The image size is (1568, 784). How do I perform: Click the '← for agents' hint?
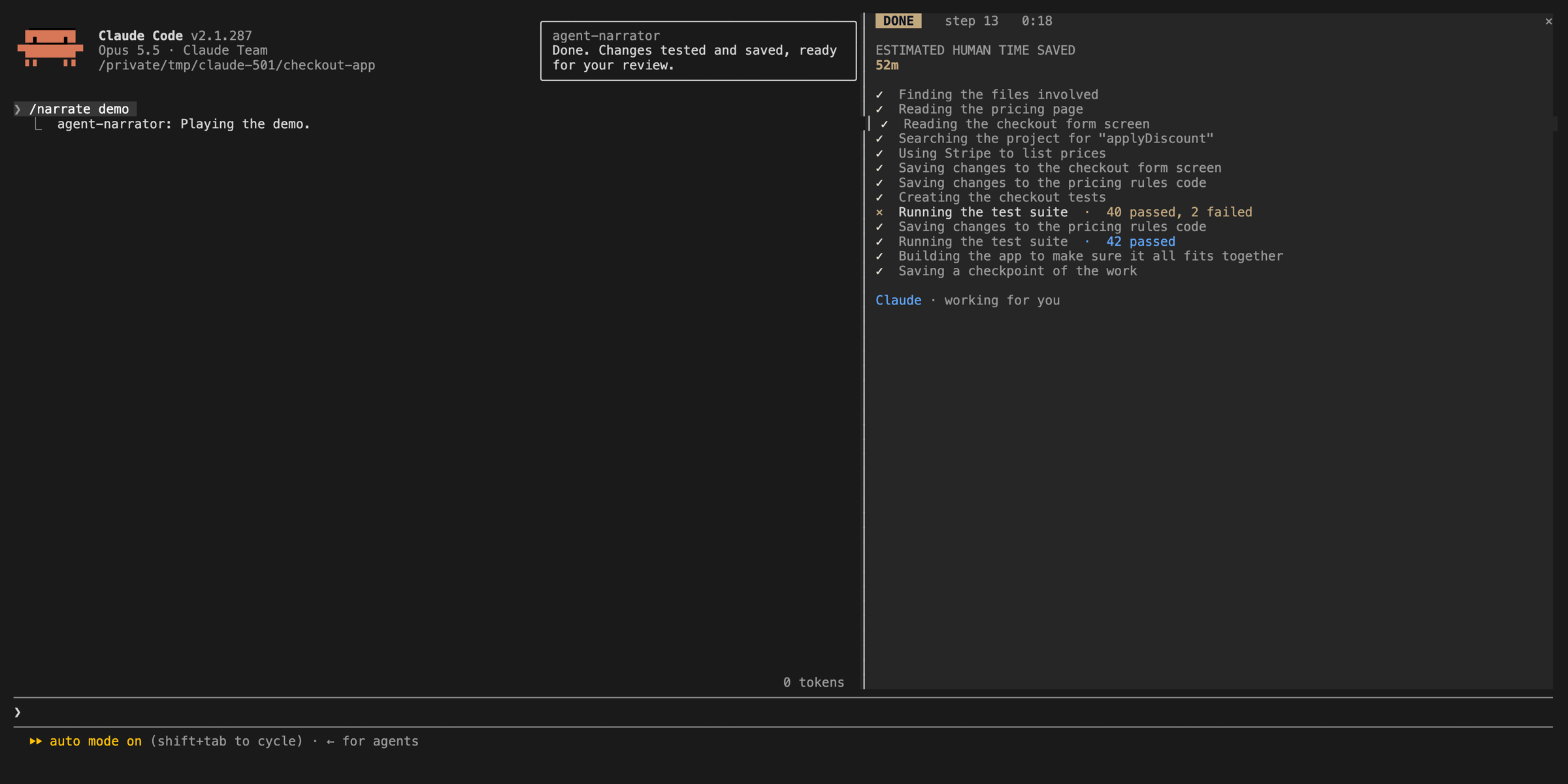[x=372, y=741]
